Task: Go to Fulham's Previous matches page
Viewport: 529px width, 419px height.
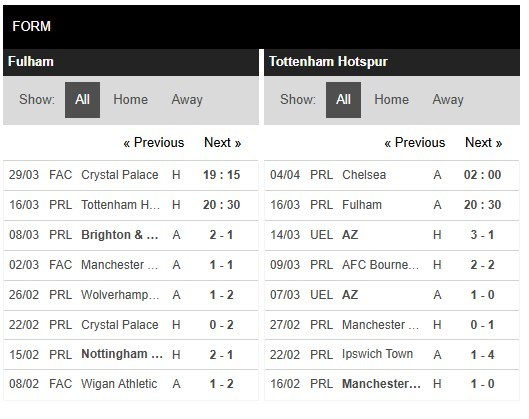Action: click(x=154, y=143)
